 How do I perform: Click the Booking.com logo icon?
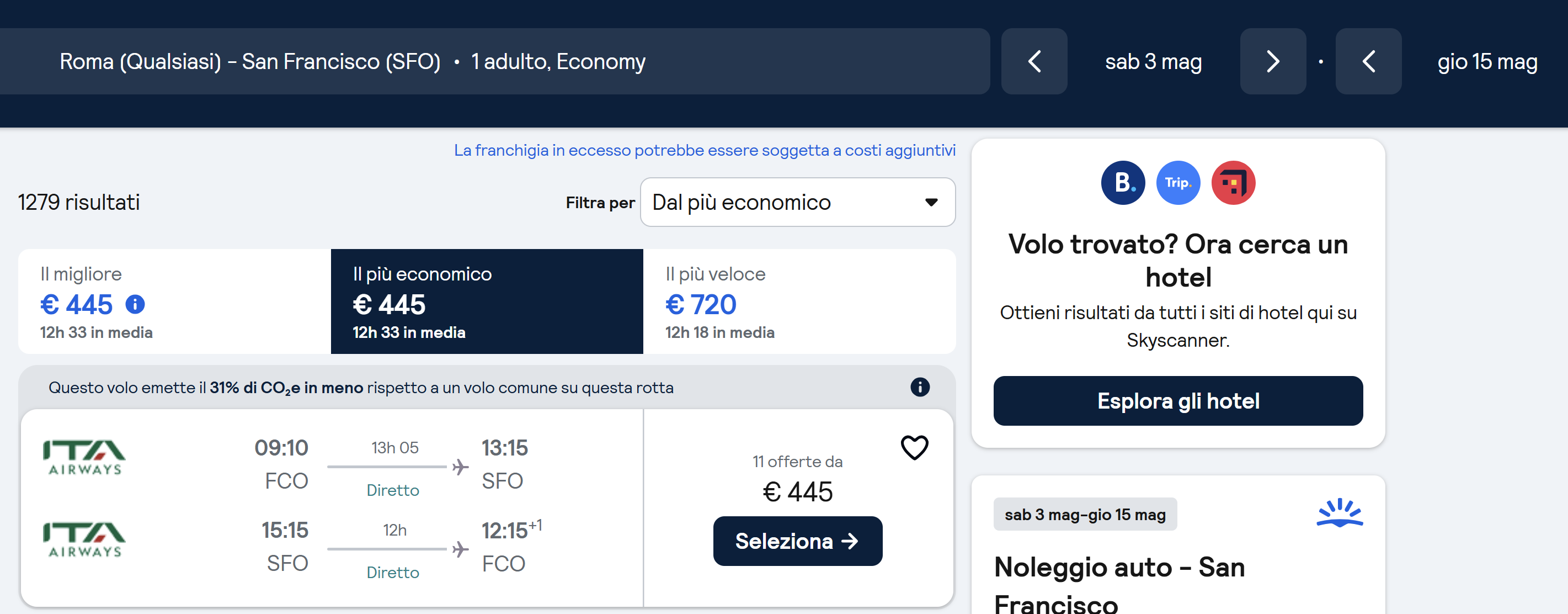tap(1122, 183)
